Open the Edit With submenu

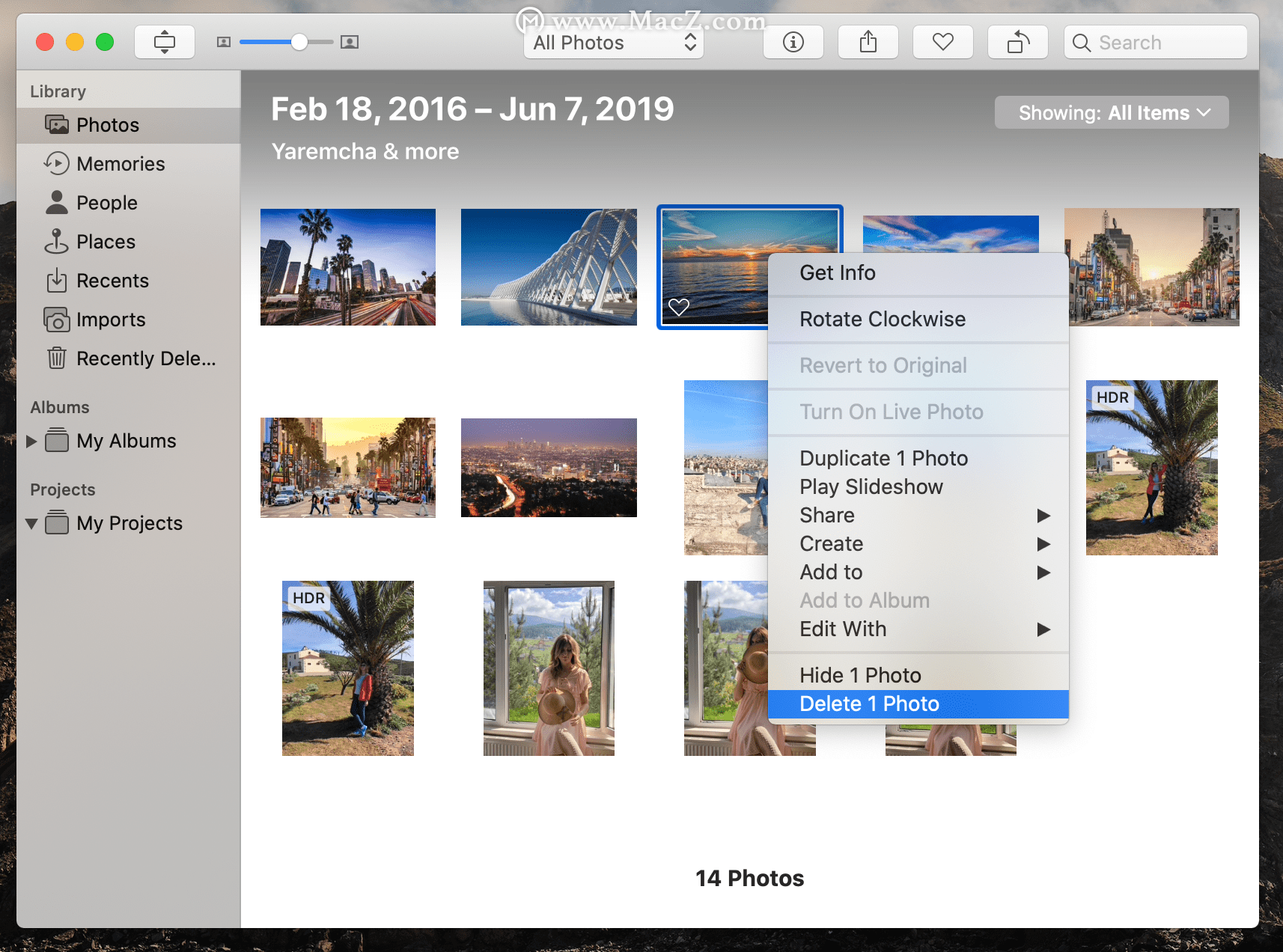(x=918, y=629)
